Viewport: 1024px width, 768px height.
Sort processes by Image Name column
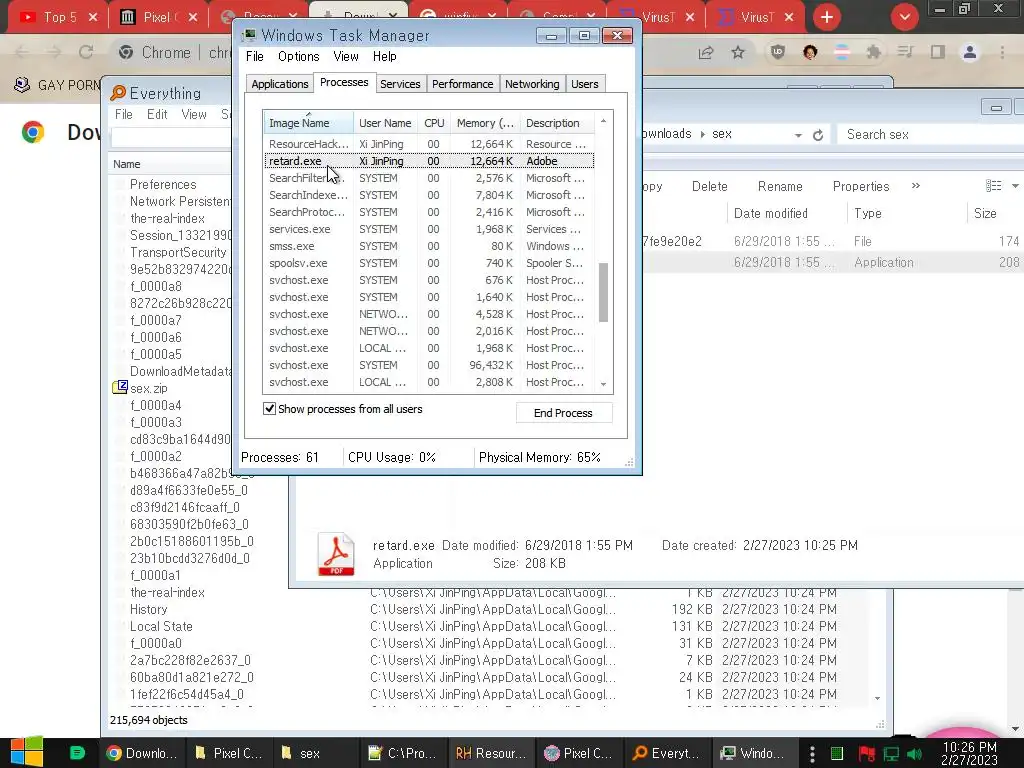(308, 123)
